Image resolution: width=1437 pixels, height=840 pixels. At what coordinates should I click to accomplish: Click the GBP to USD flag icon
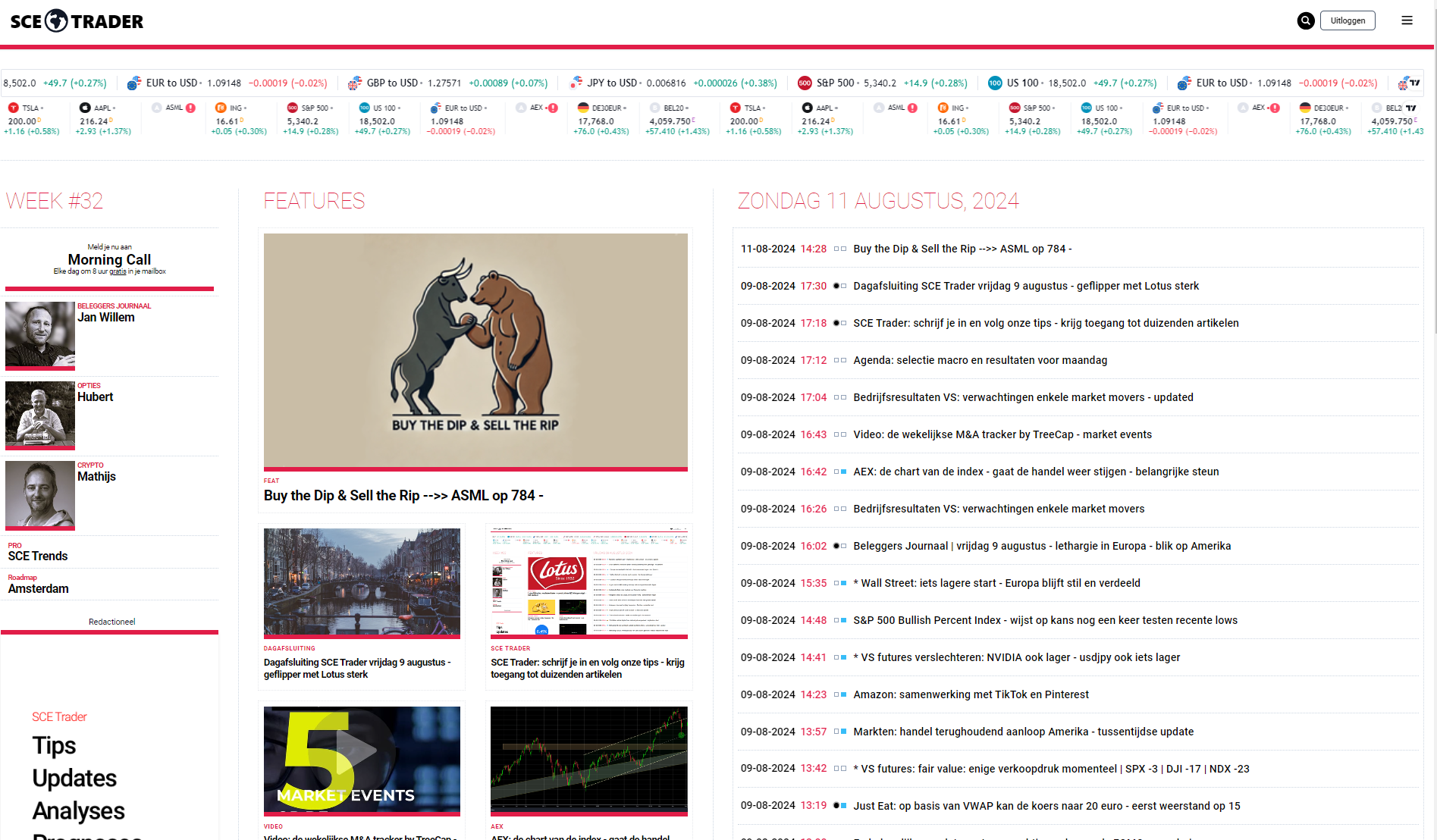354,83
